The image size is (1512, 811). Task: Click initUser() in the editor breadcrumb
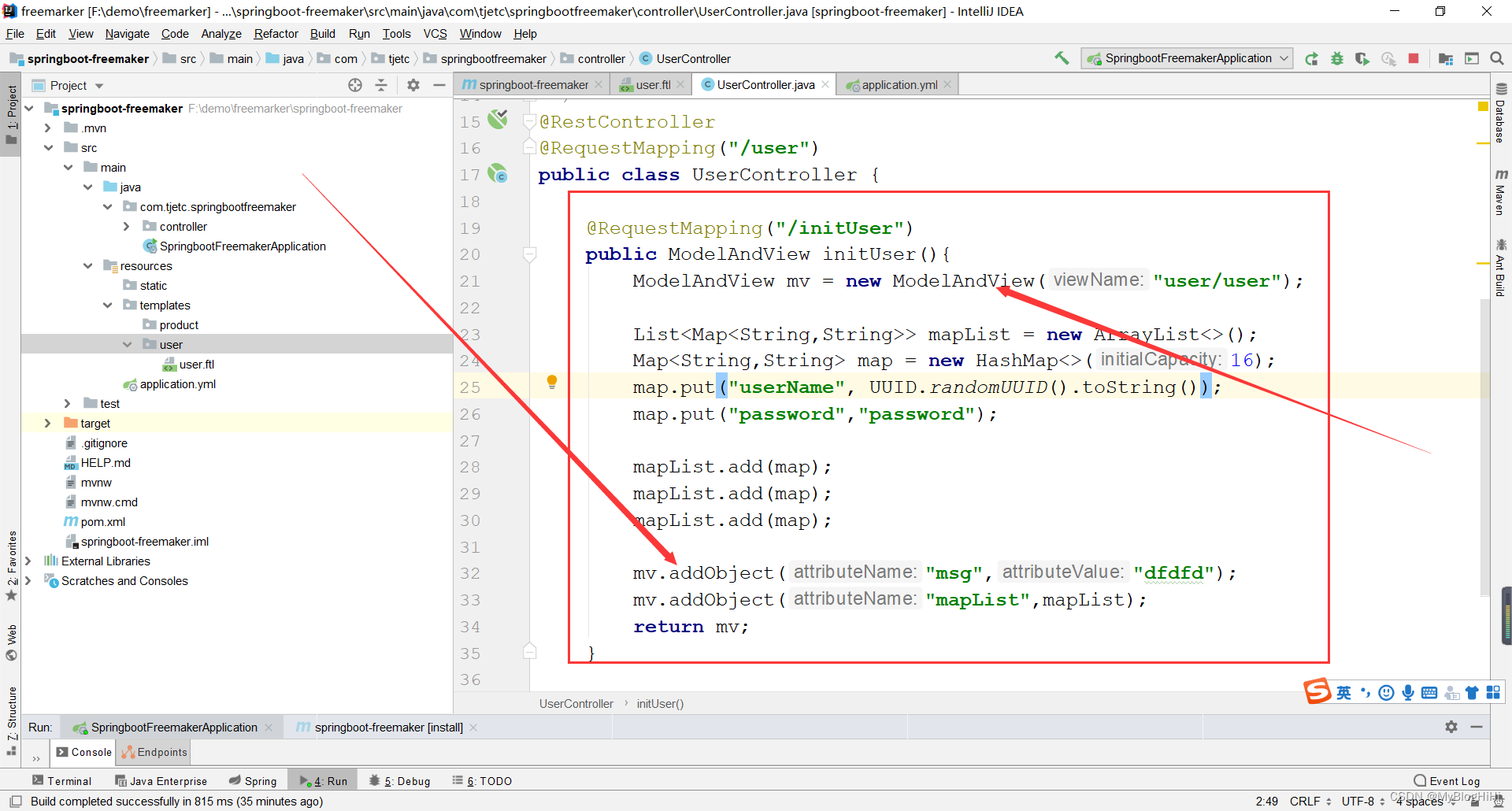660,704
